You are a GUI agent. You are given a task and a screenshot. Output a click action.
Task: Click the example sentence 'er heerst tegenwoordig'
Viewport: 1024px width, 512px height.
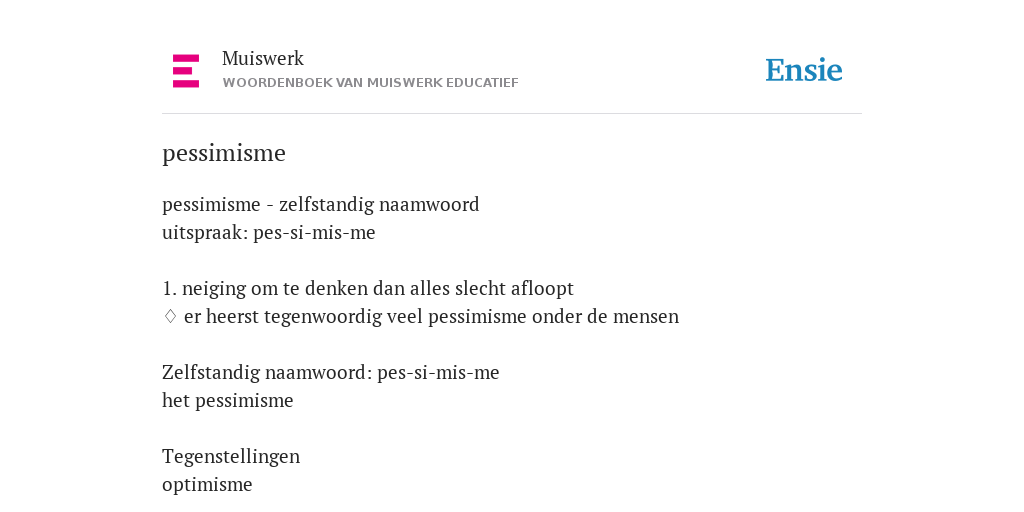point(431,317)
